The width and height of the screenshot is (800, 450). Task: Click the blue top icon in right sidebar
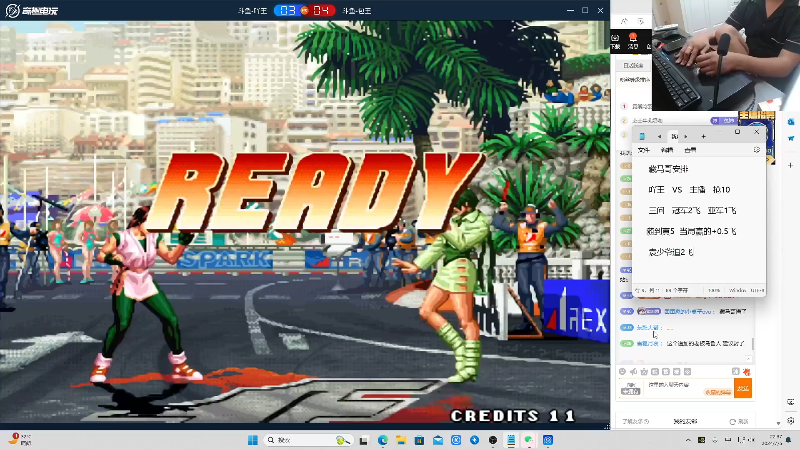point(791,121)
